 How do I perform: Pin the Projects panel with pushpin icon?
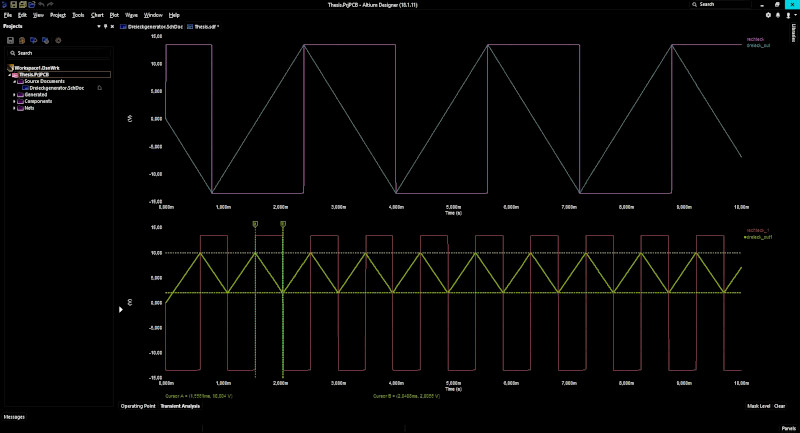point(105,27)
